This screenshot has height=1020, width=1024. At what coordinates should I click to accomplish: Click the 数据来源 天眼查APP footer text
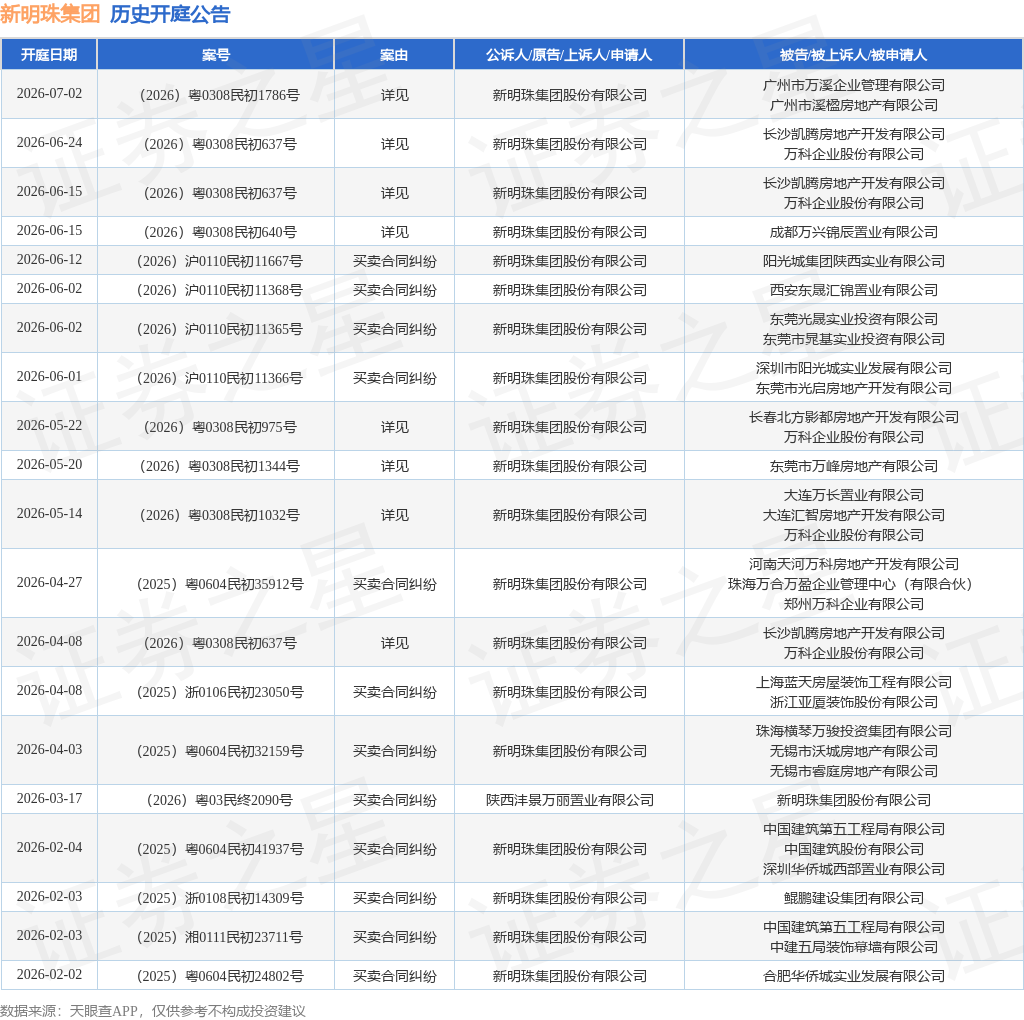(x=153, y=1011)
